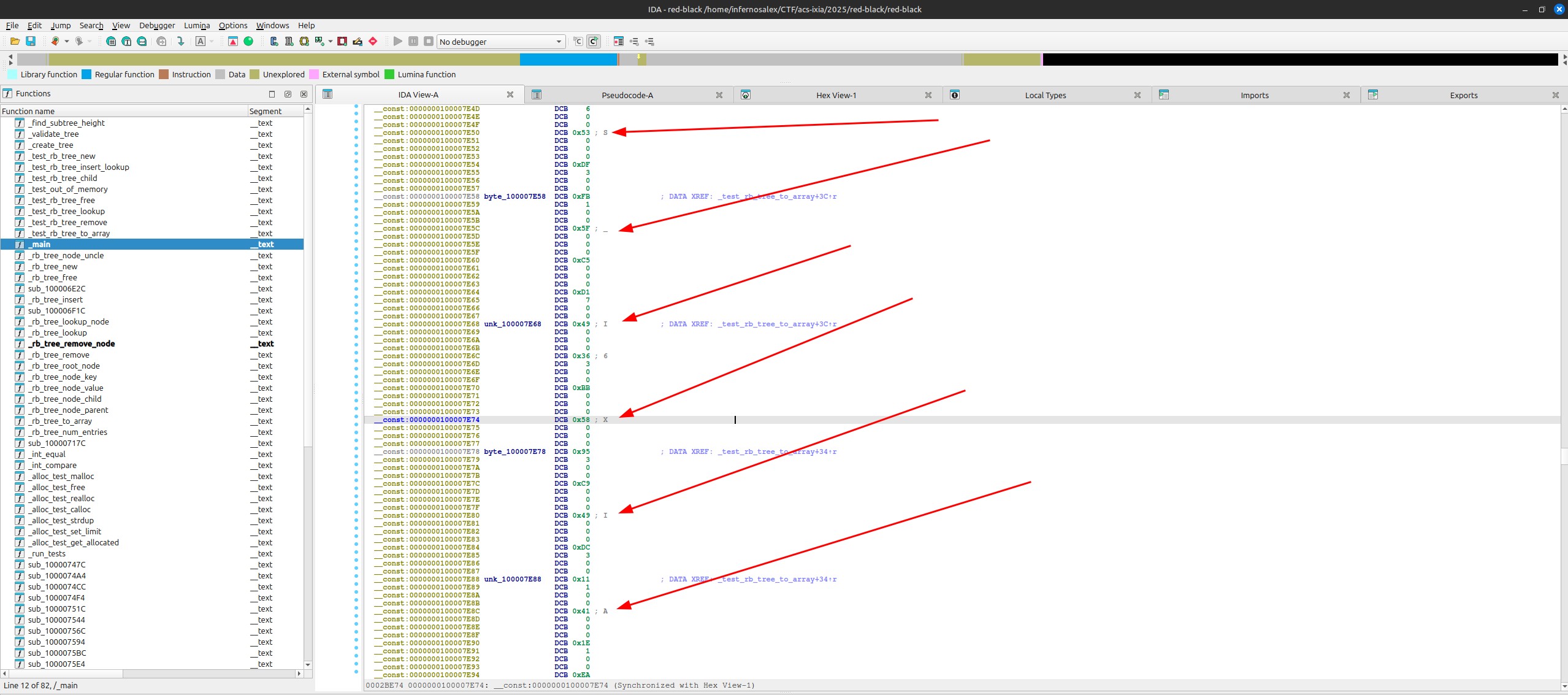Close the Hex View-1 tab
The image size is (1568, 695).
(928, 95)
